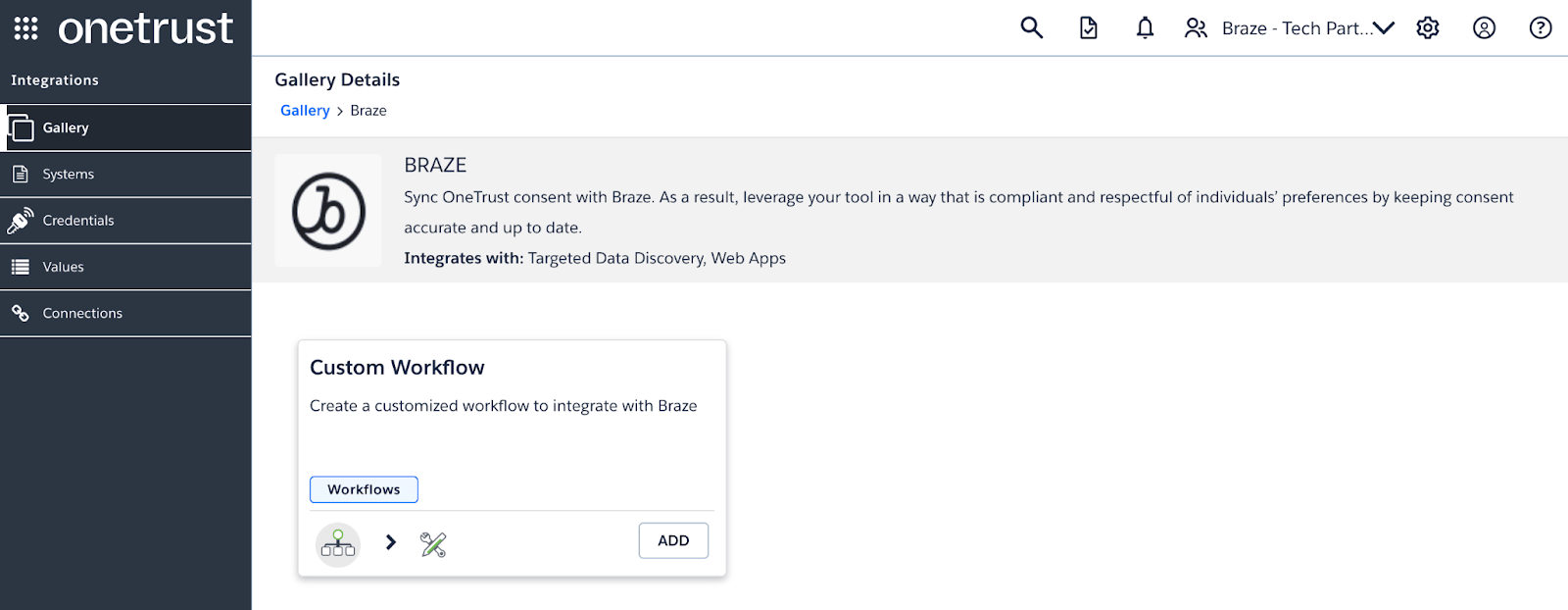This screenshot has width=1568, height=610.
Task: Open the user profile icon
Action: pyautogui.click(x=1484, y=27)
